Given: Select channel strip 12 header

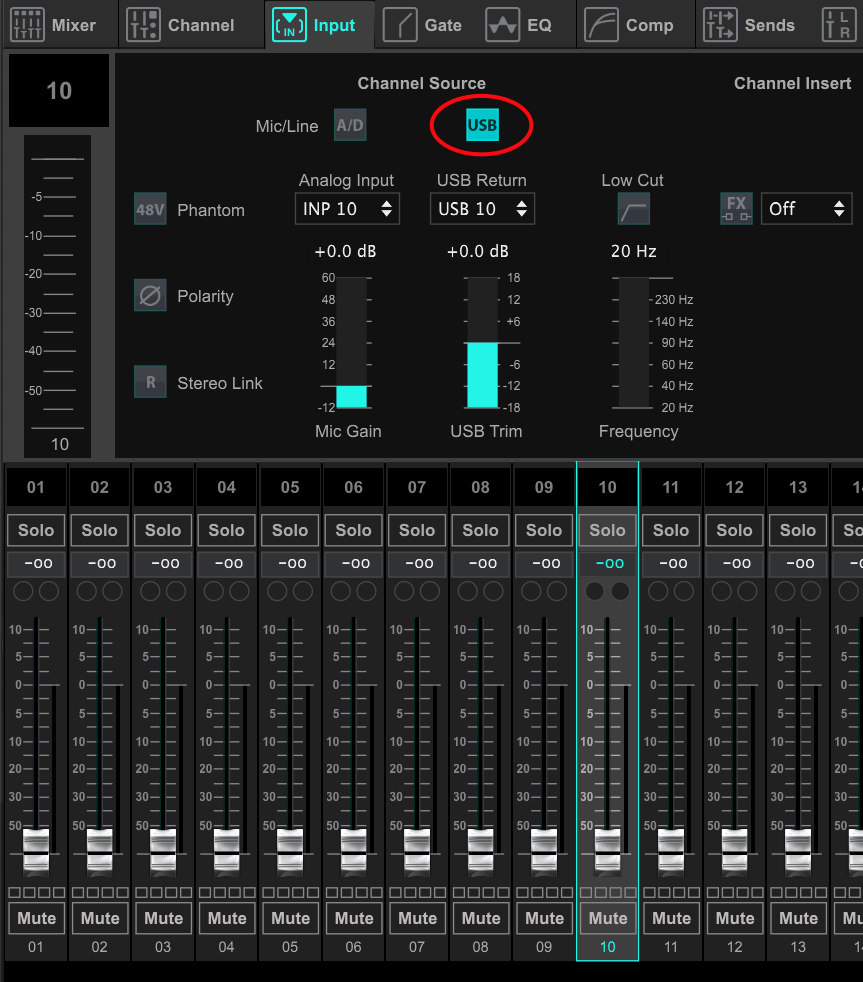Looking at the screenshot, I should click(734, 487).
